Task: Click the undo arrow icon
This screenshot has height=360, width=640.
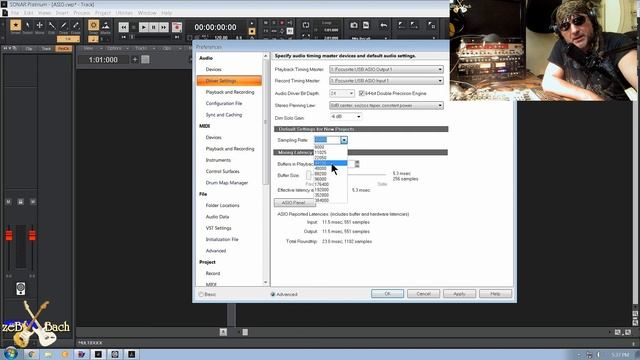Action: click(384, 25)
